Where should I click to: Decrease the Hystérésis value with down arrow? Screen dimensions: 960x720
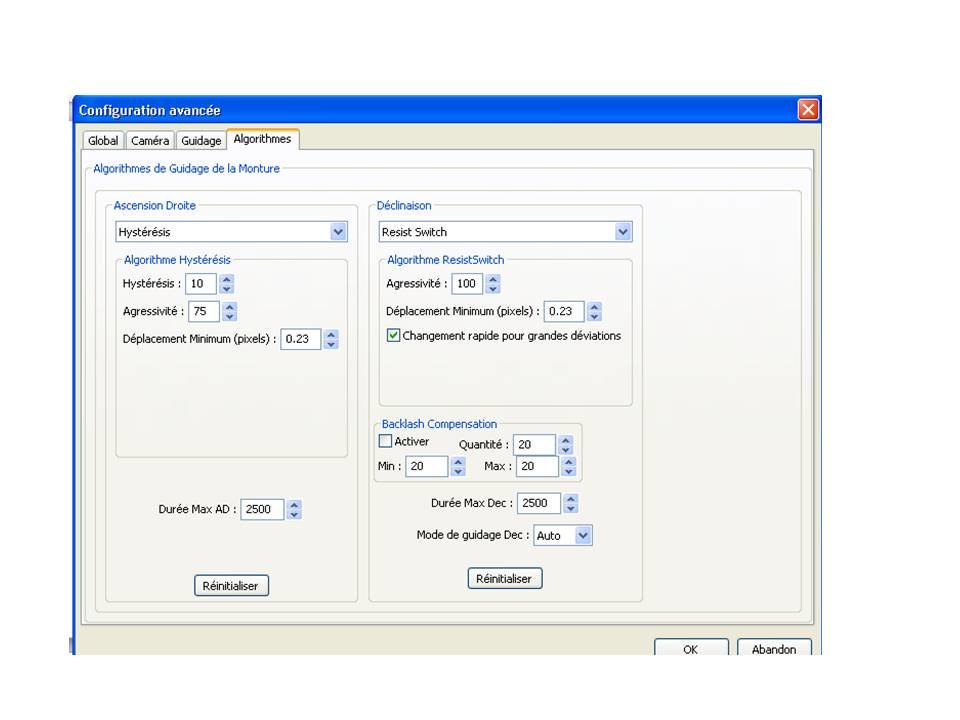(x=227, y=289)
